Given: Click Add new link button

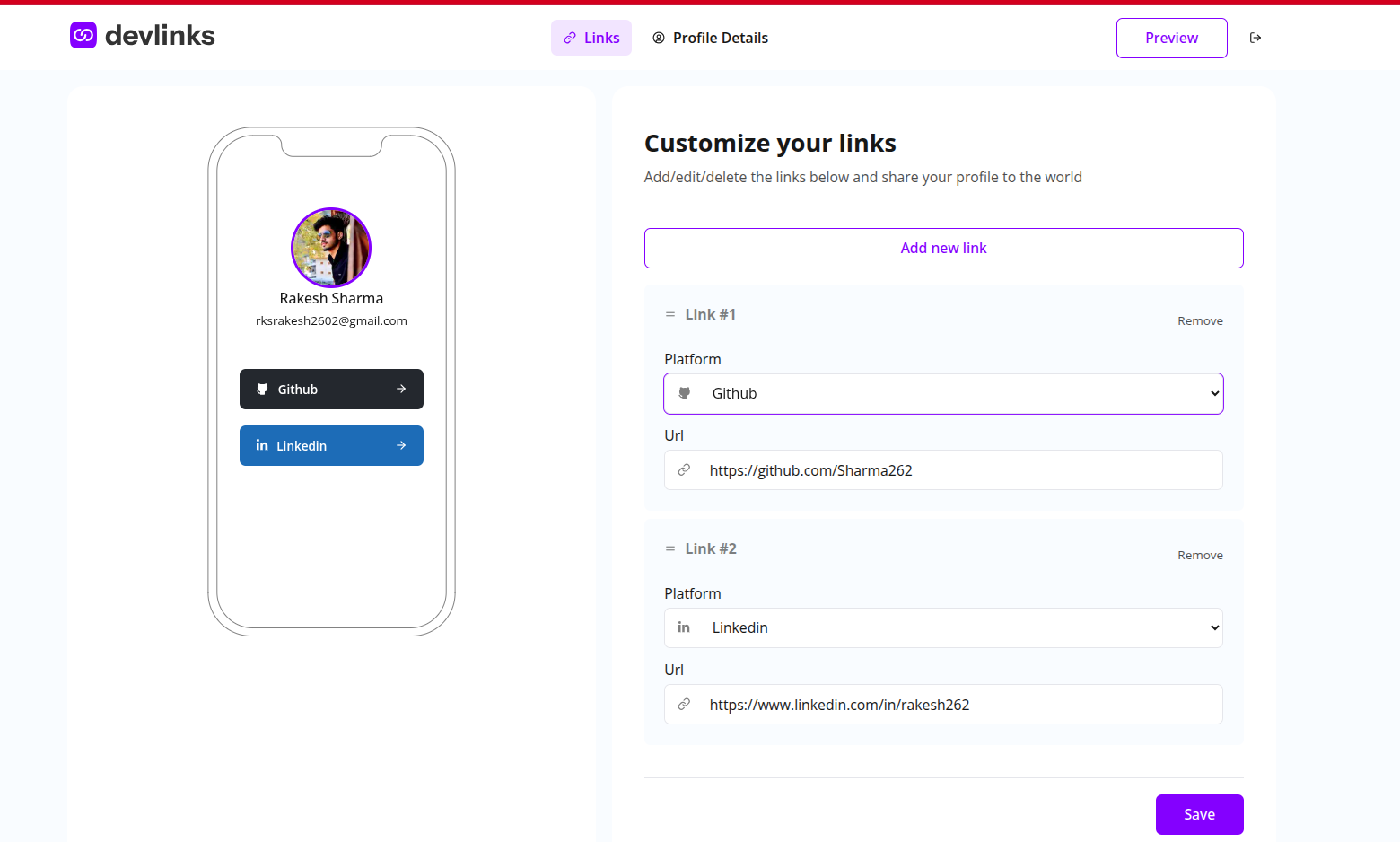Looking at the screenshot, I should pos(943,248).
